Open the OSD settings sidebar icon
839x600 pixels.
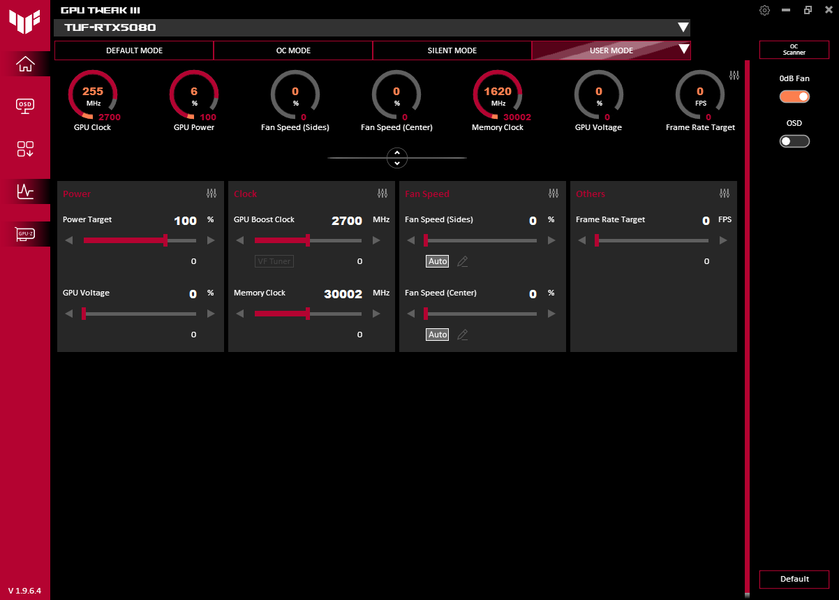coord(25,105)
